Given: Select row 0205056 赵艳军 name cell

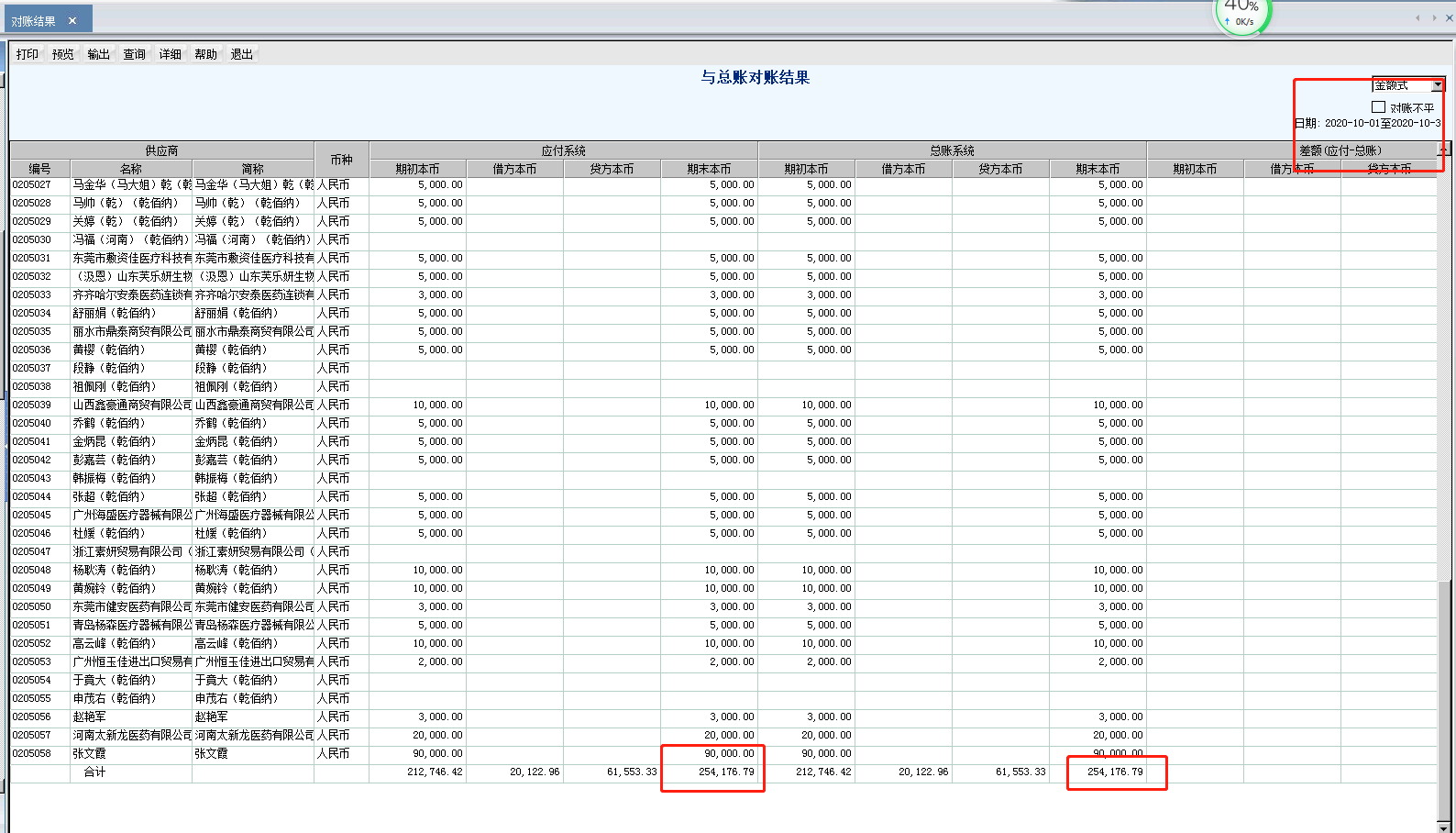Looking at the screenshot, I should pyautogui.click(x=131, y=716).
